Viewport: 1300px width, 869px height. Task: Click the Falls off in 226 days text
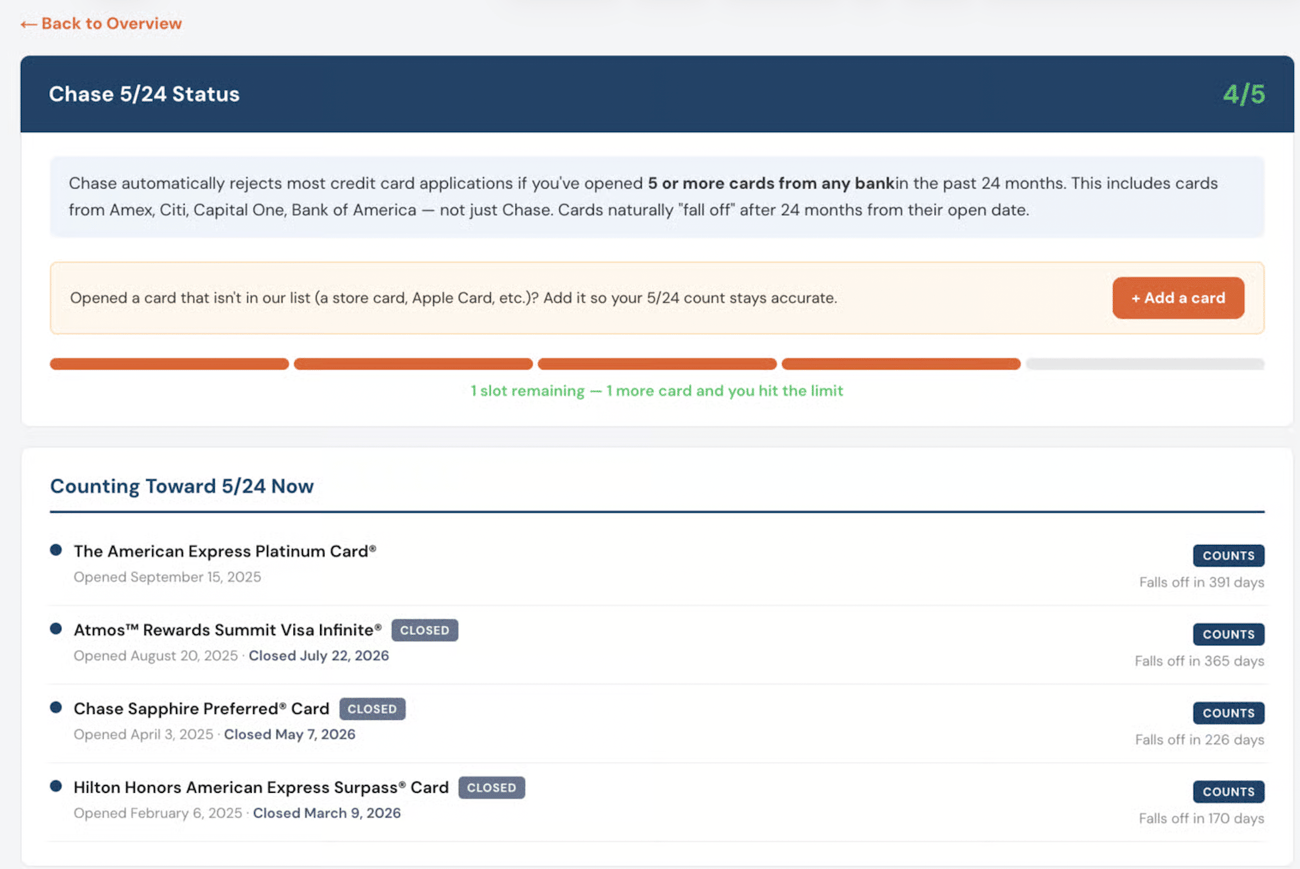[x=1200, y=740]
